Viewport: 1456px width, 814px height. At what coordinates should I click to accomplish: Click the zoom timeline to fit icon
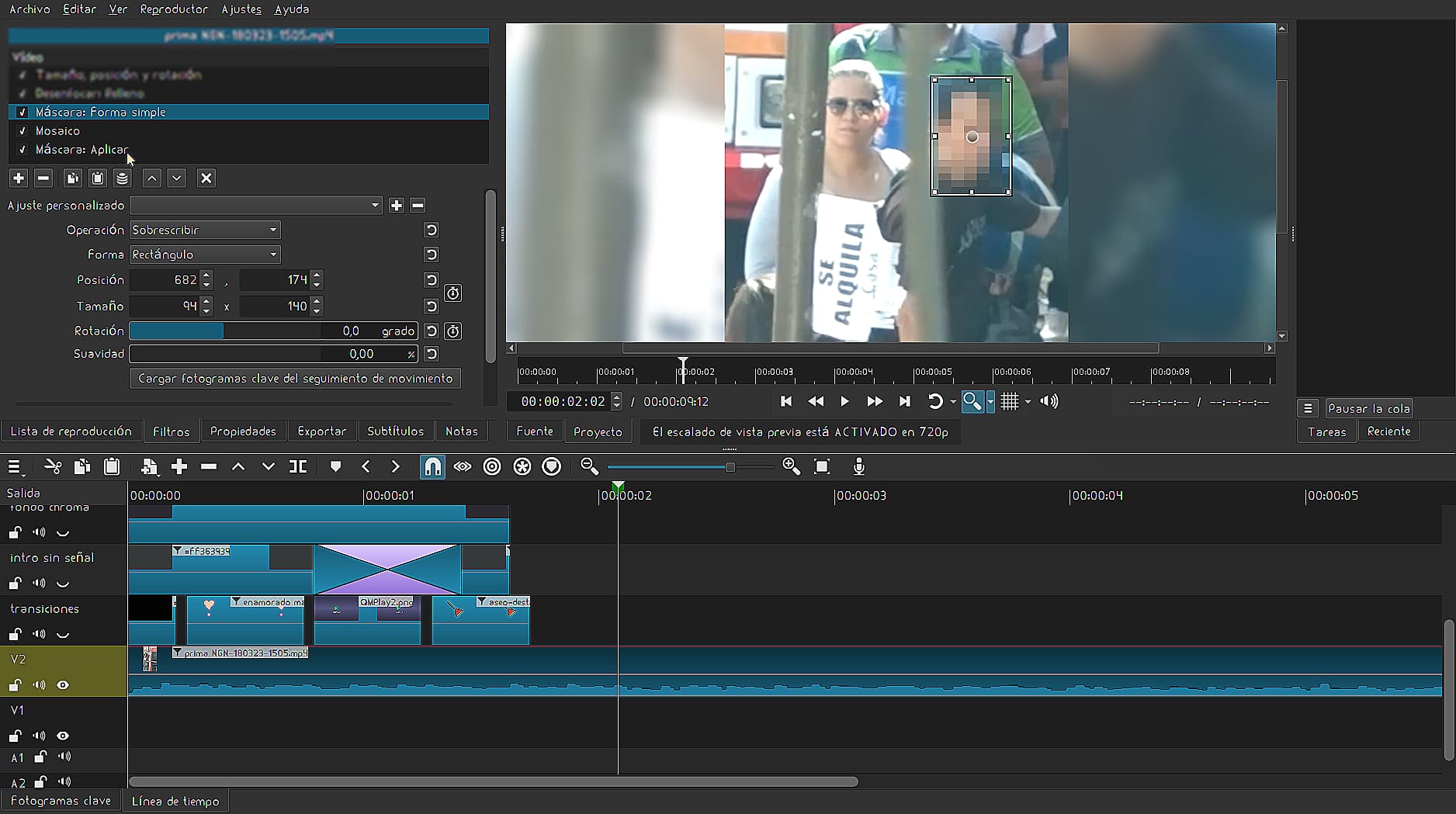point(822,466)
